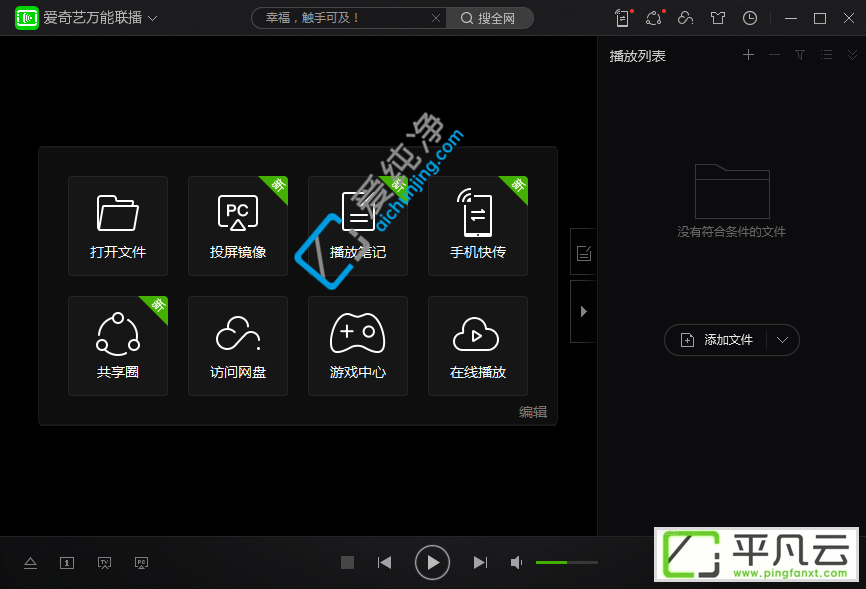The height and width of the screenshot is (589, 866).
Task: Minimize the player window
Action: click(x=791, y=18)
